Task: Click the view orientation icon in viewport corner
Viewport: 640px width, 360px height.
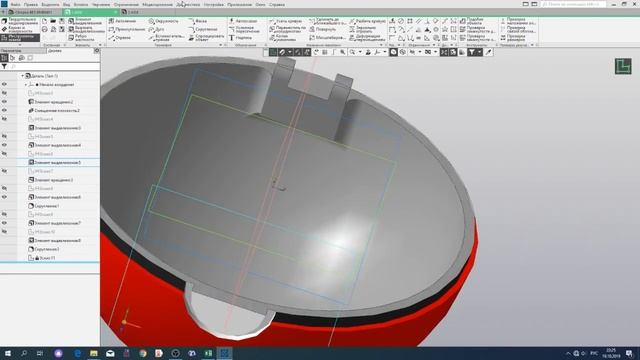Action: pyautogui.click(x=623, y=66)
